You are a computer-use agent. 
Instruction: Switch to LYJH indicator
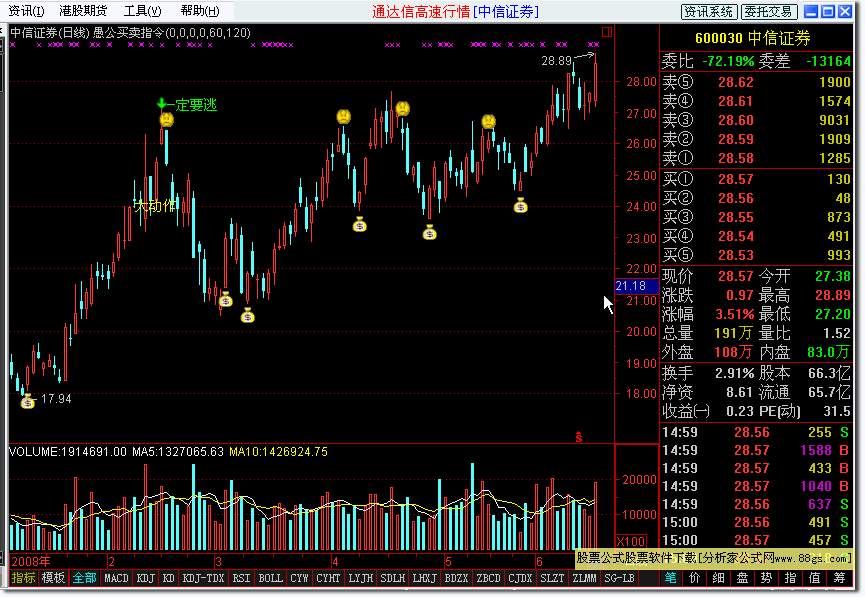point(361,578)
